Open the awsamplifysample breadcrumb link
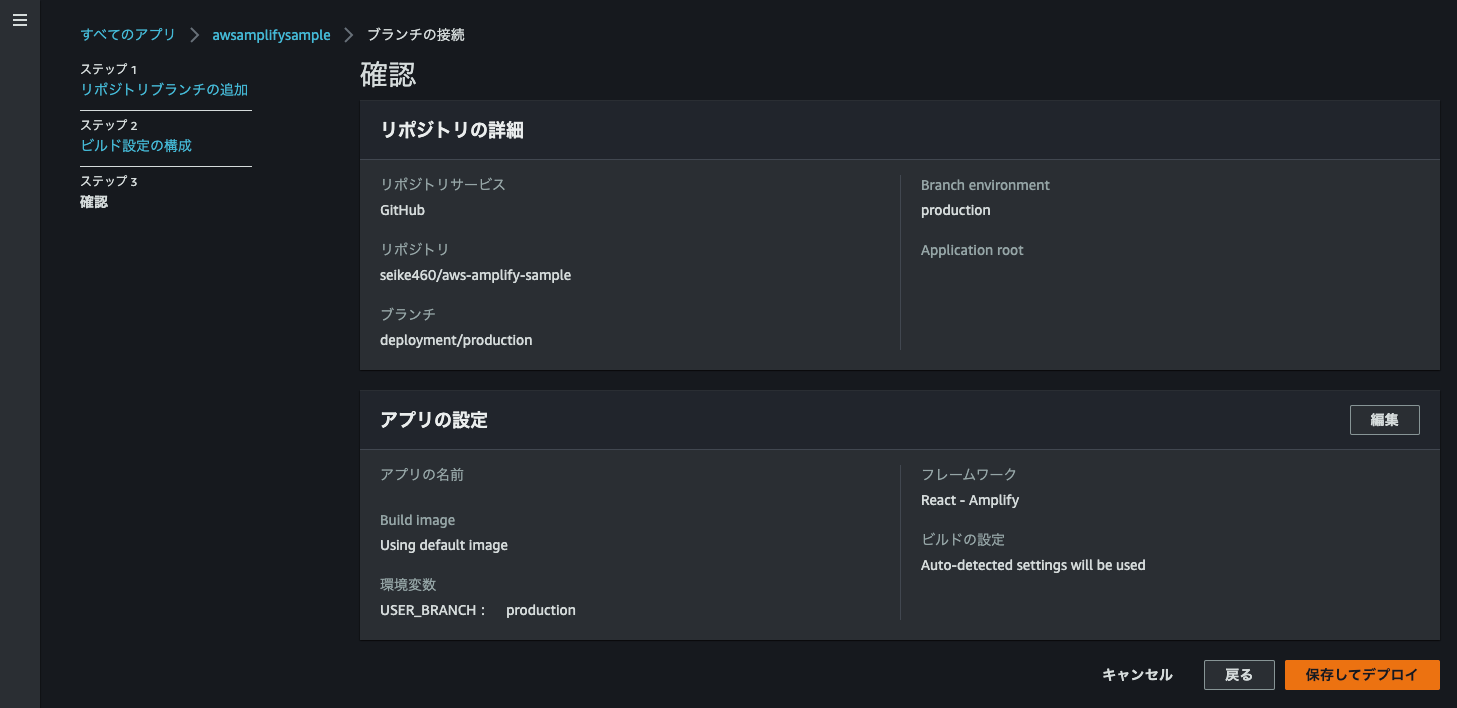 point(271,35)
